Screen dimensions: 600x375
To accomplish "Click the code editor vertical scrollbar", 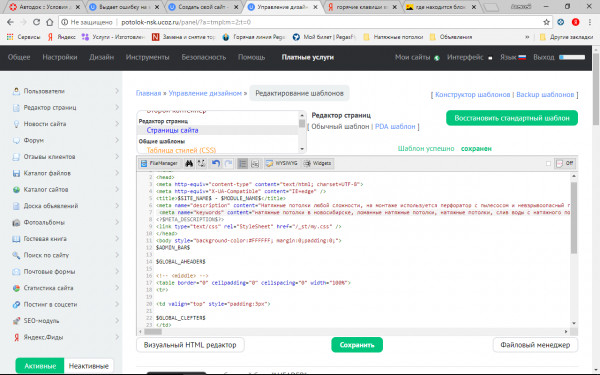I will (x=574, y=218).
